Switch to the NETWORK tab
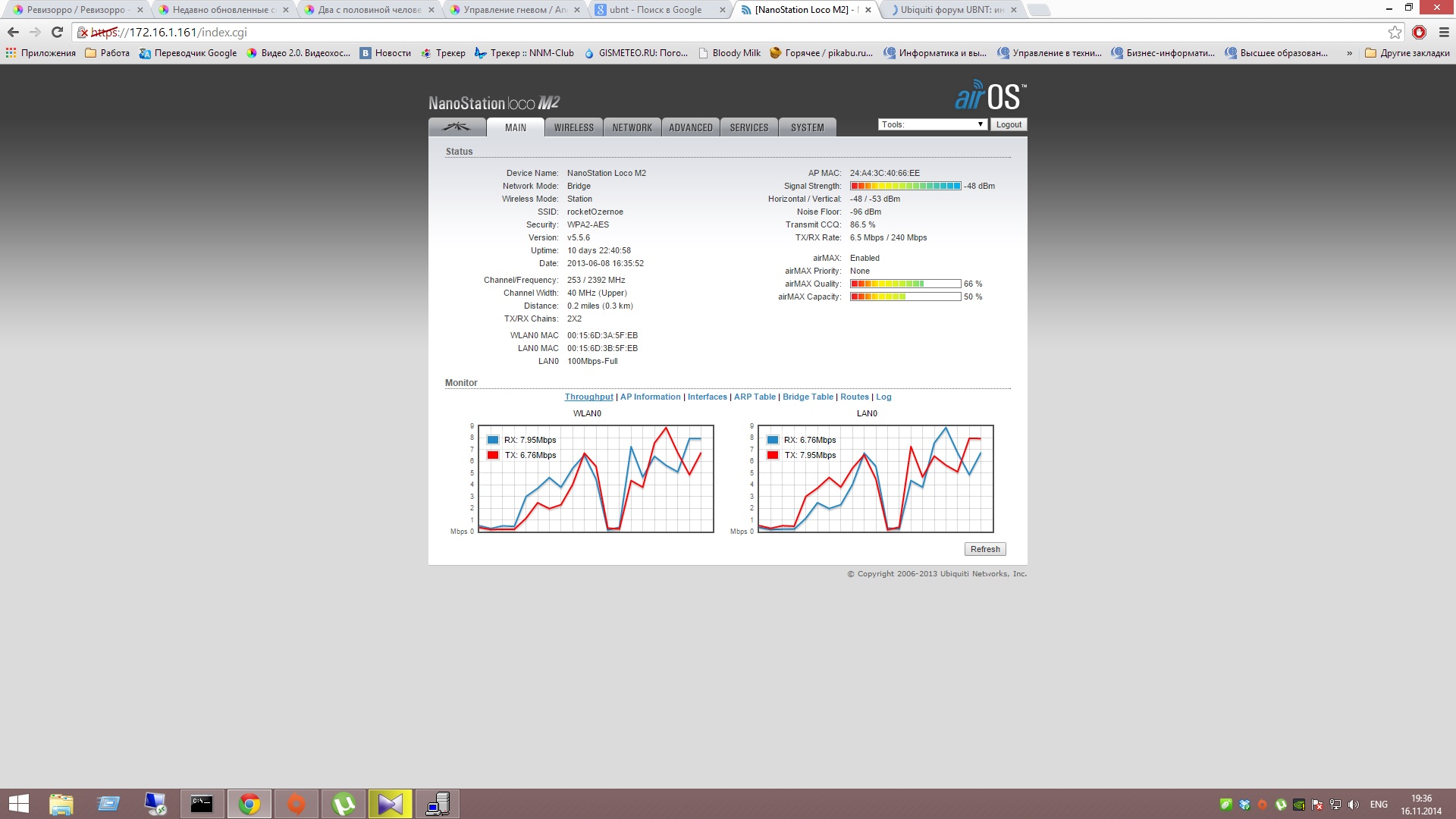1456x819 pixels. [x=632, y=127]
